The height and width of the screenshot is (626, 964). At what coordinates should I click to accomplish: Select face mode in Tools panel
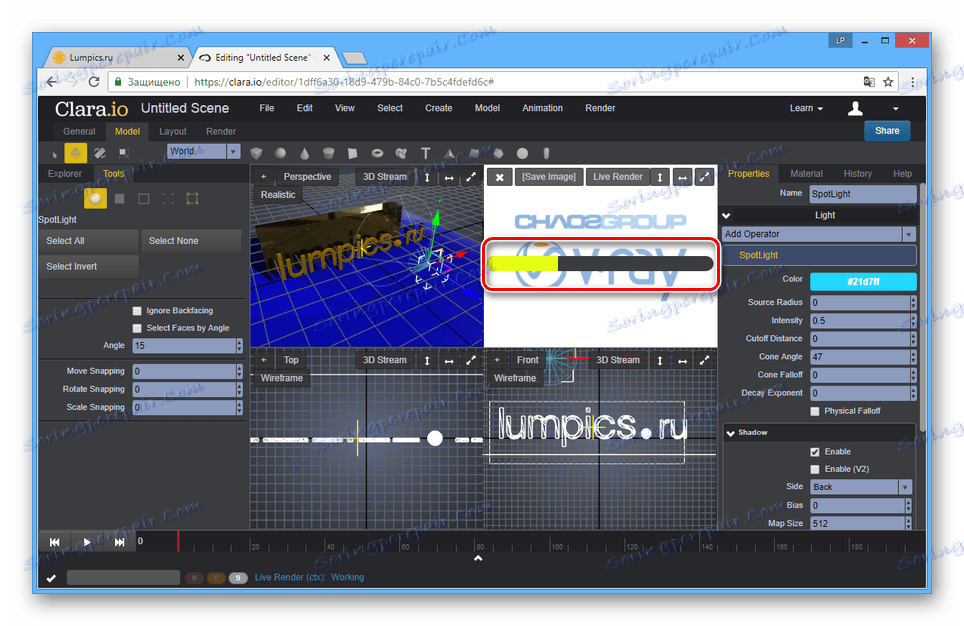(120, 199)
